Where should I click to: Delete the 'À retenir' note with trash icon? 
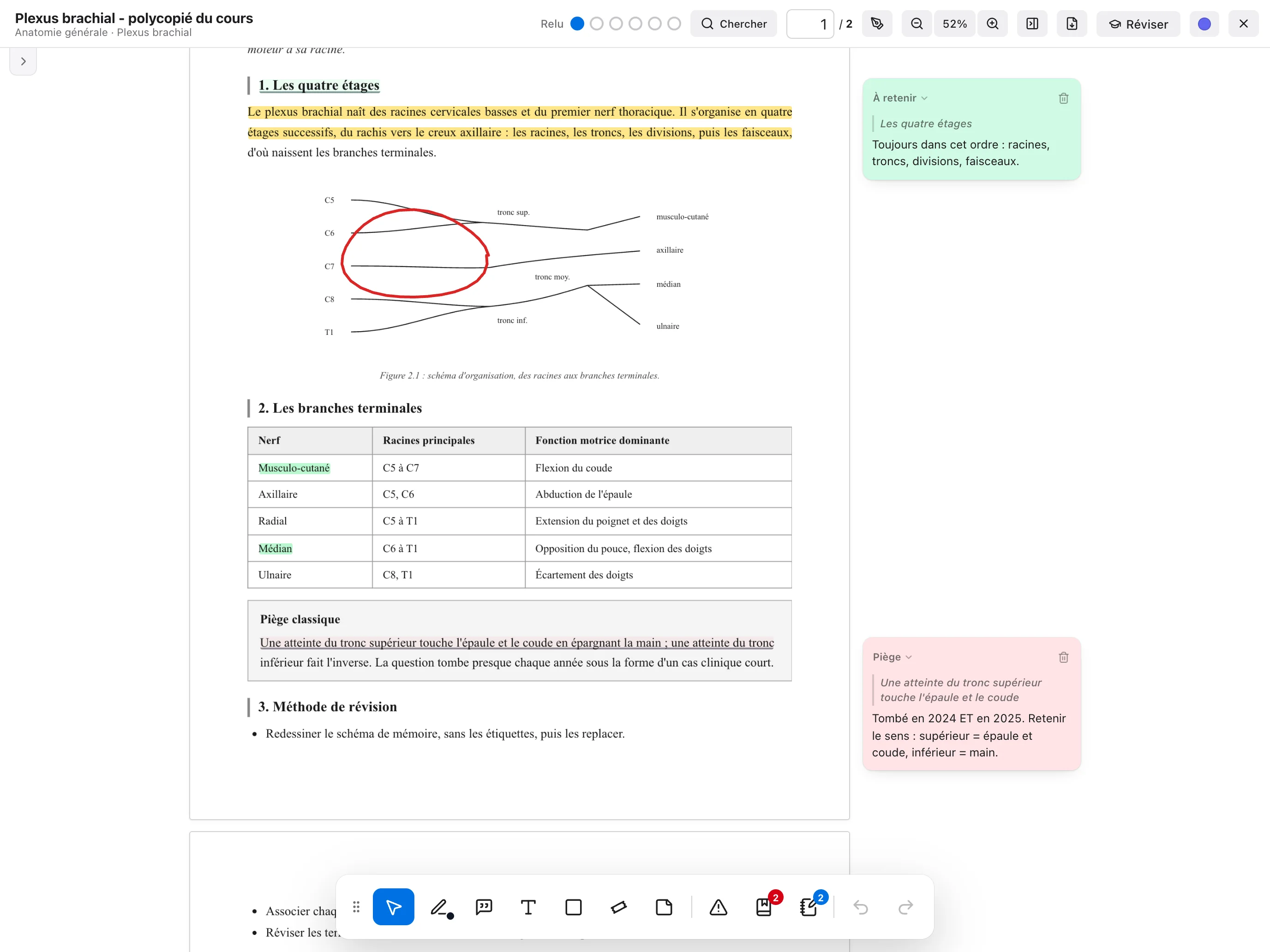coord(1063,98)
